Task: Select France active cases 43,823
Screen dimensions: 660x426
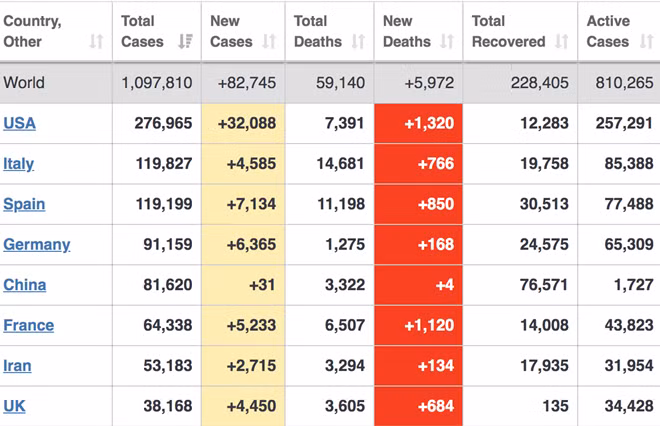Action: click(x=629, y=325)
